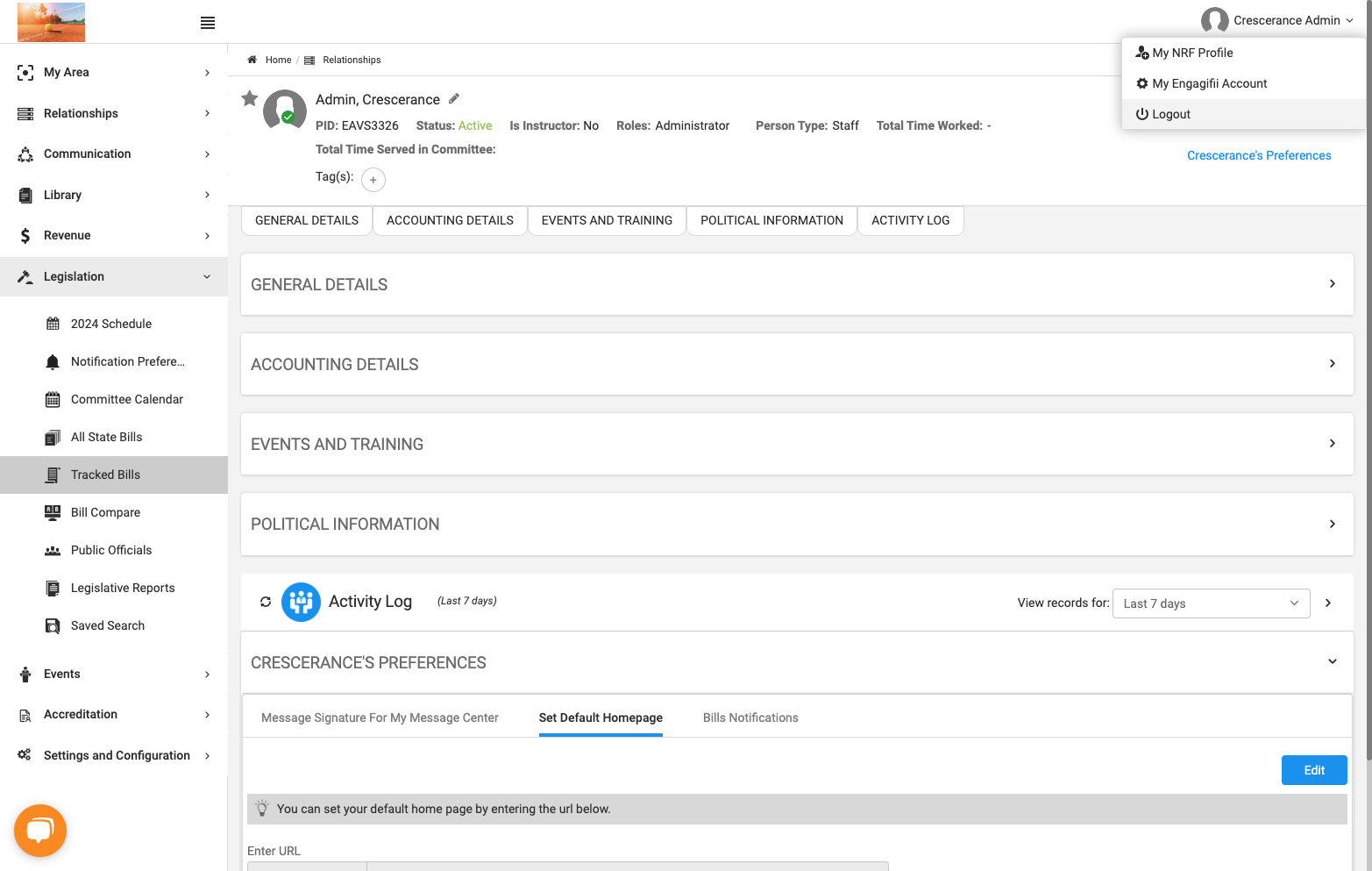The image size is (1372, 871).
Task: Click the Home icon in breadcrumb
Action: pos(252,60)
